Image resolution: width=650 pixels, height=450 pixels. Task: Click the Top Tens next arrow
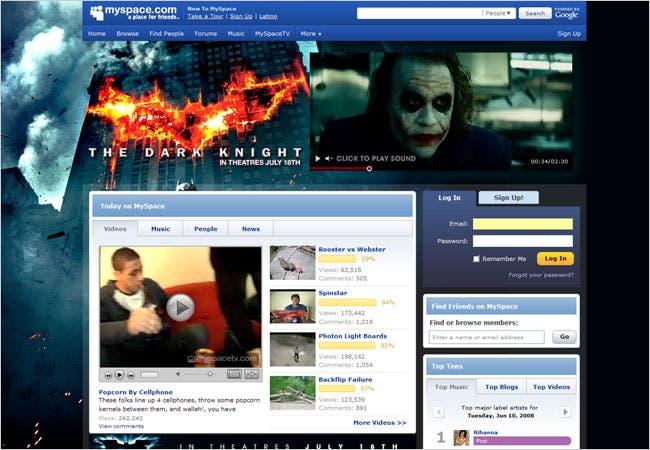pos(565,412)
